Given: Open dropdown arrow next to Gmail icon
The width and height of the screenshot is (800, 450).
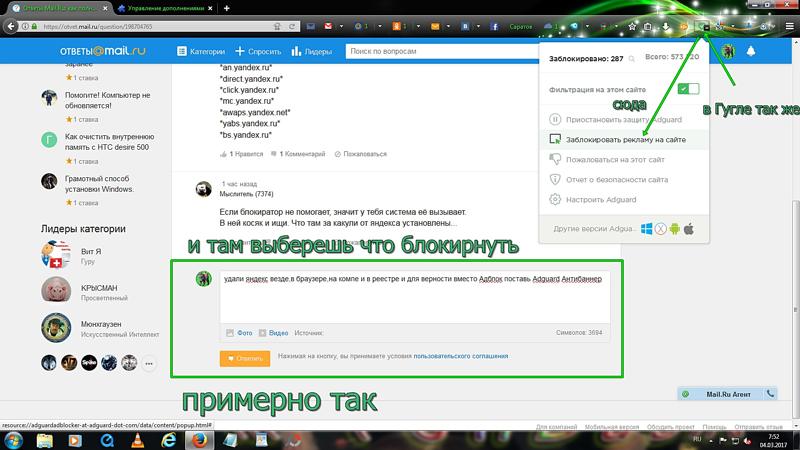Looking at the screenshot, I should [x=341, y=27].
